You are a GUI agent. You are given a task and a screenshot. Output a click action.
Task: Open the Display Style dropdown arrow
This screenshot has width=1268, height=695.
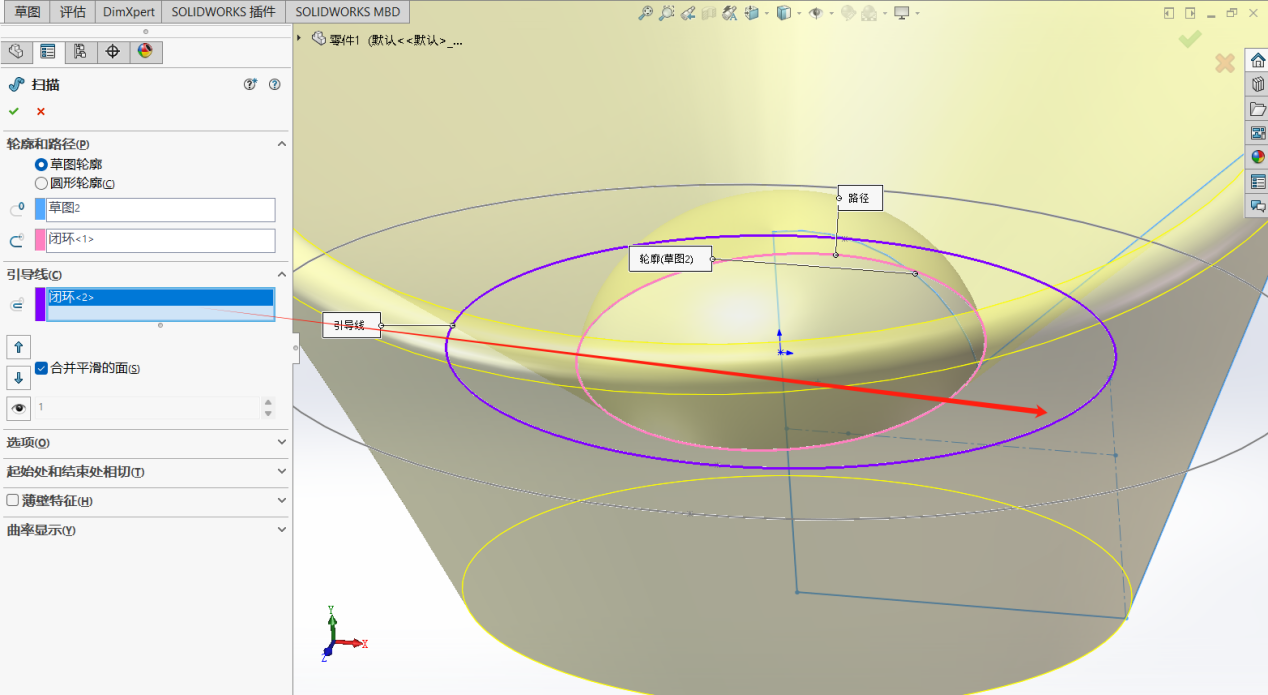pos(798,14)
